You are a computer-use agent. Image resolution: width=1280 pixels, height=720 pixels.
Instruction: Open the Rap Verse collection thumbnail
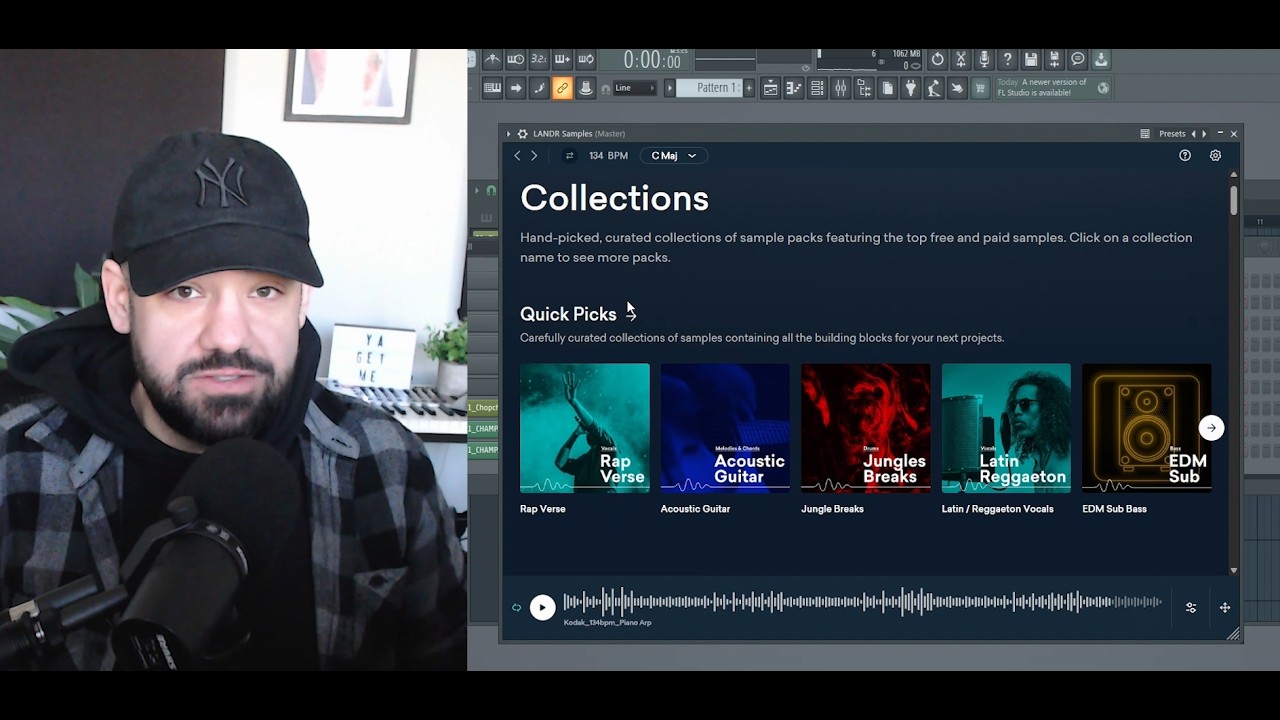click(x=585, y=428)
